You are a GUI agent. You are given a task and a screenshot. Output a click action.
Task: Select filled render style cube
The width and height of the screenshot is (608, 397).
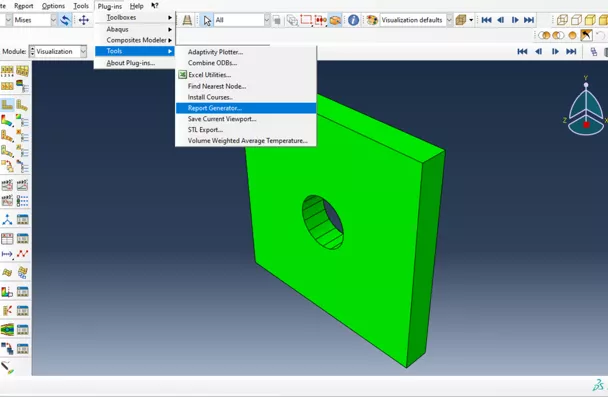click(590, 20)
